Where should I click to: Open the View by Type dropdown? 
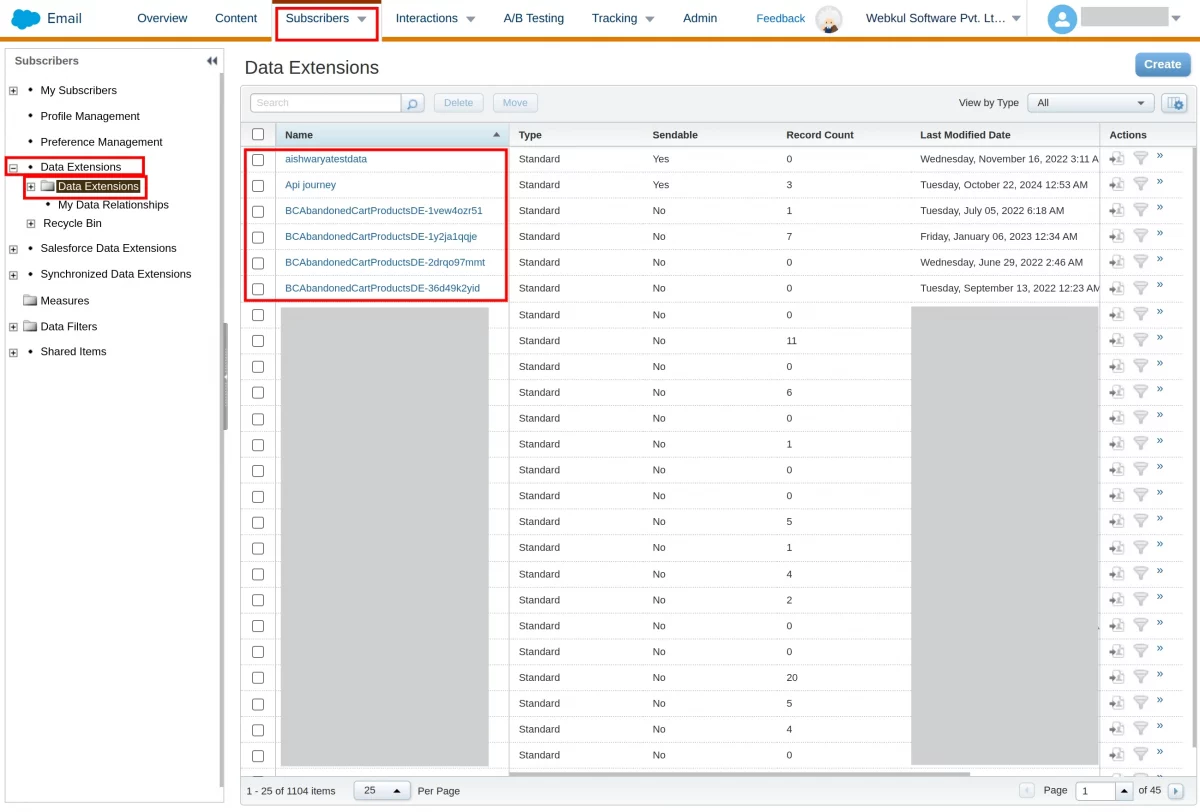pos(1091,103)
